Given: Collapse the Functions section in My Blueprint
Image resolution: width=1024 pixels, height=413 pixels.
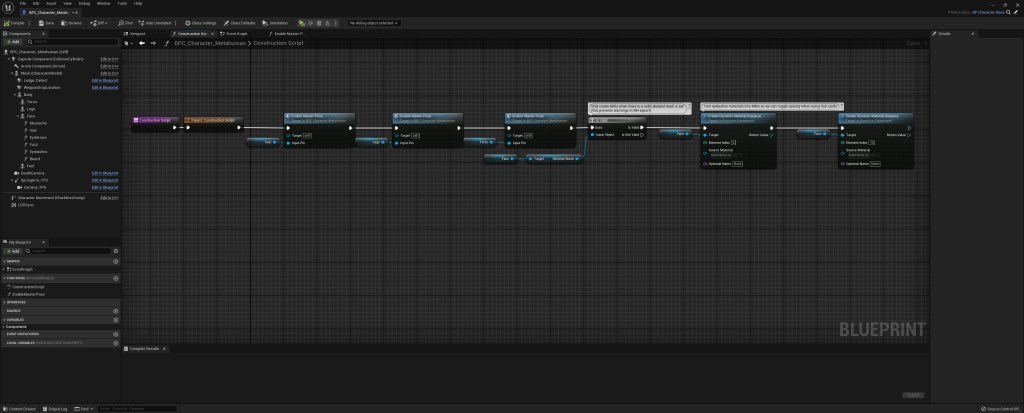Looking at the screenshot, I should 4,278.
